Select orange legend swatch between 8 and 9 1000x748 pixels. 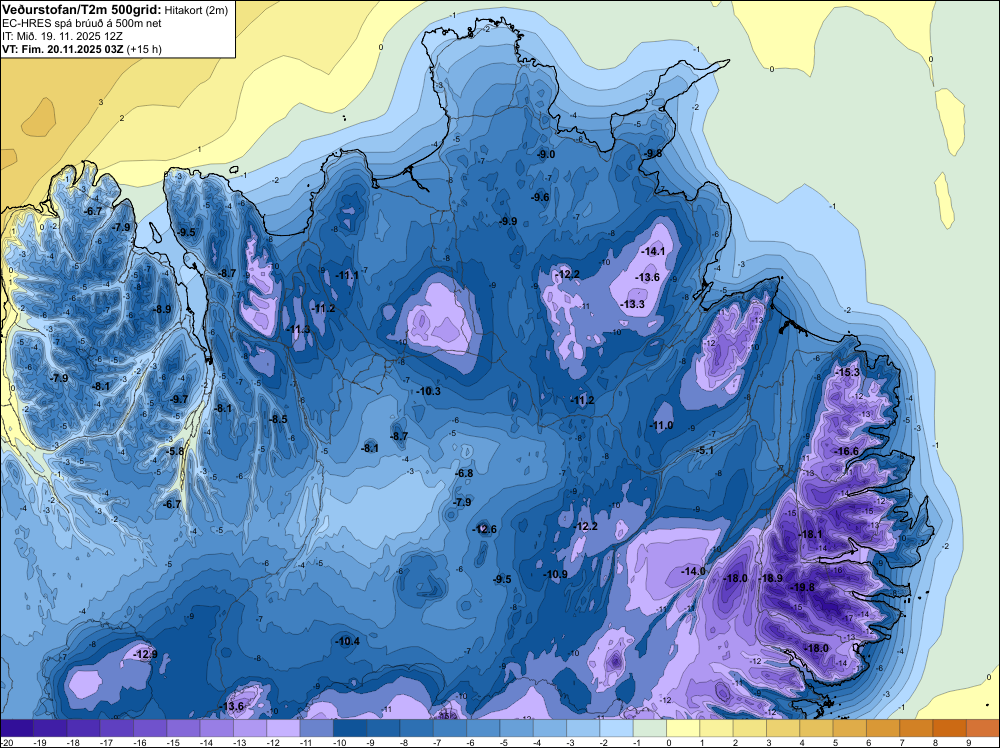click(950, 728)
